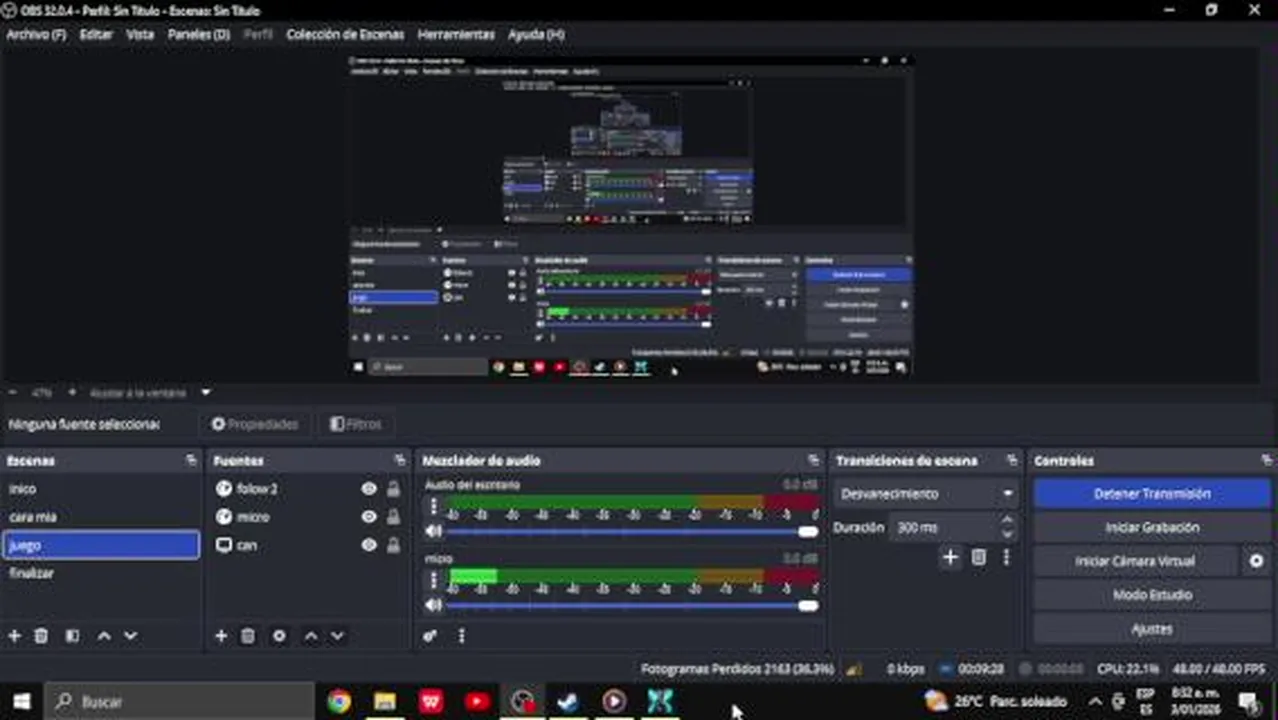Open the Archivo (F) menu
The height and width of the screenshot is (720, 1278).
[36, 34]
